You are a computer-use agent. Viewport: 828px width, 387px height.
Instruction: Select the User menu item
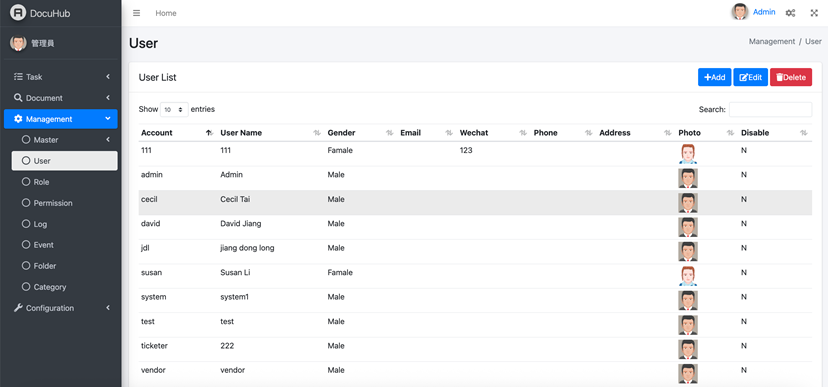pos(64,161)
